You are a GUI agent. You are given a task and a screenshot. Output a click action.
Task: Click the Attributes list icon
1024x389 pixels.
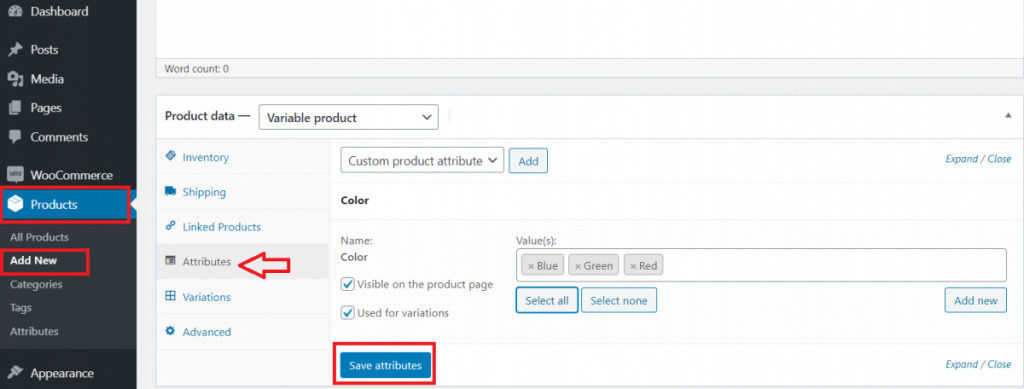pos(170,261)
